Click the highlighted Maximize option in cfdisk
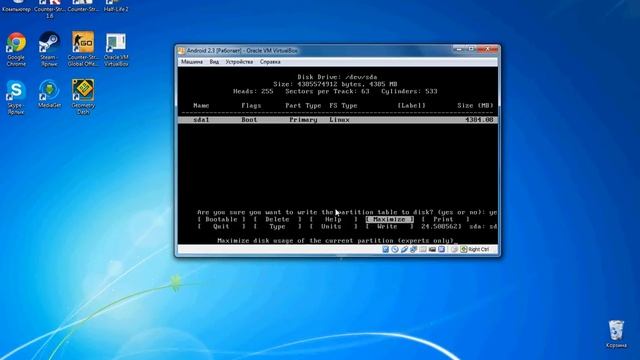This screenshot has width=640, height=360. (x=389, y=219)
